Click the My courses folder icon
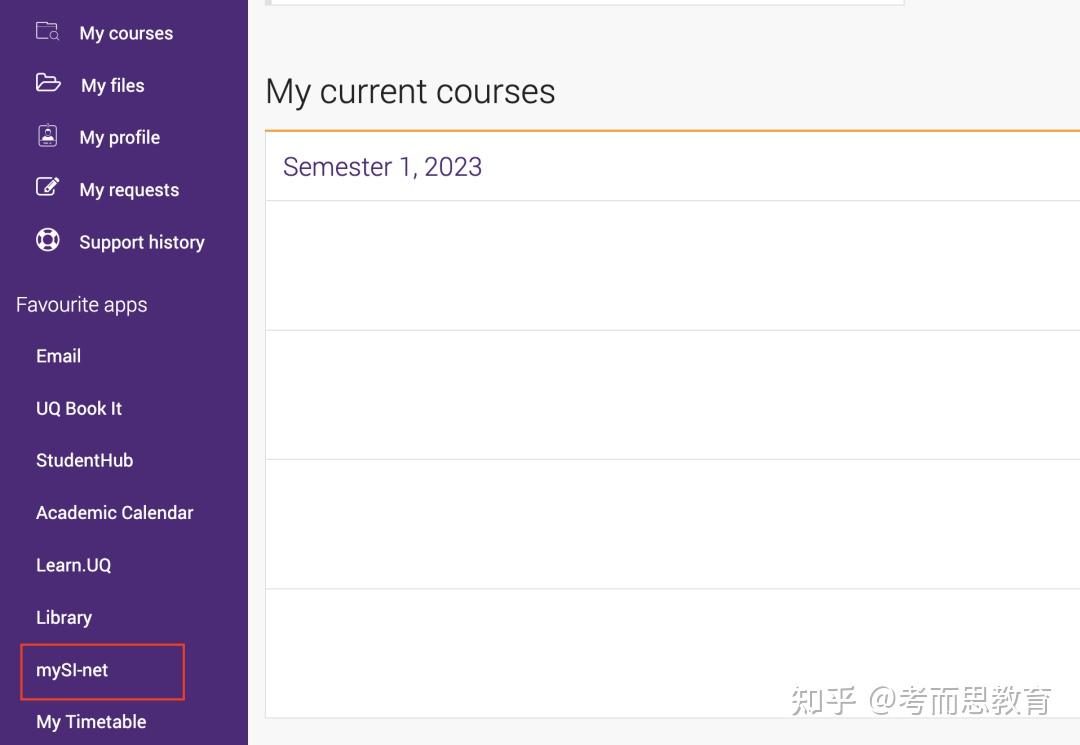Viewport: 1080px width, 745px height. [47, 32]
